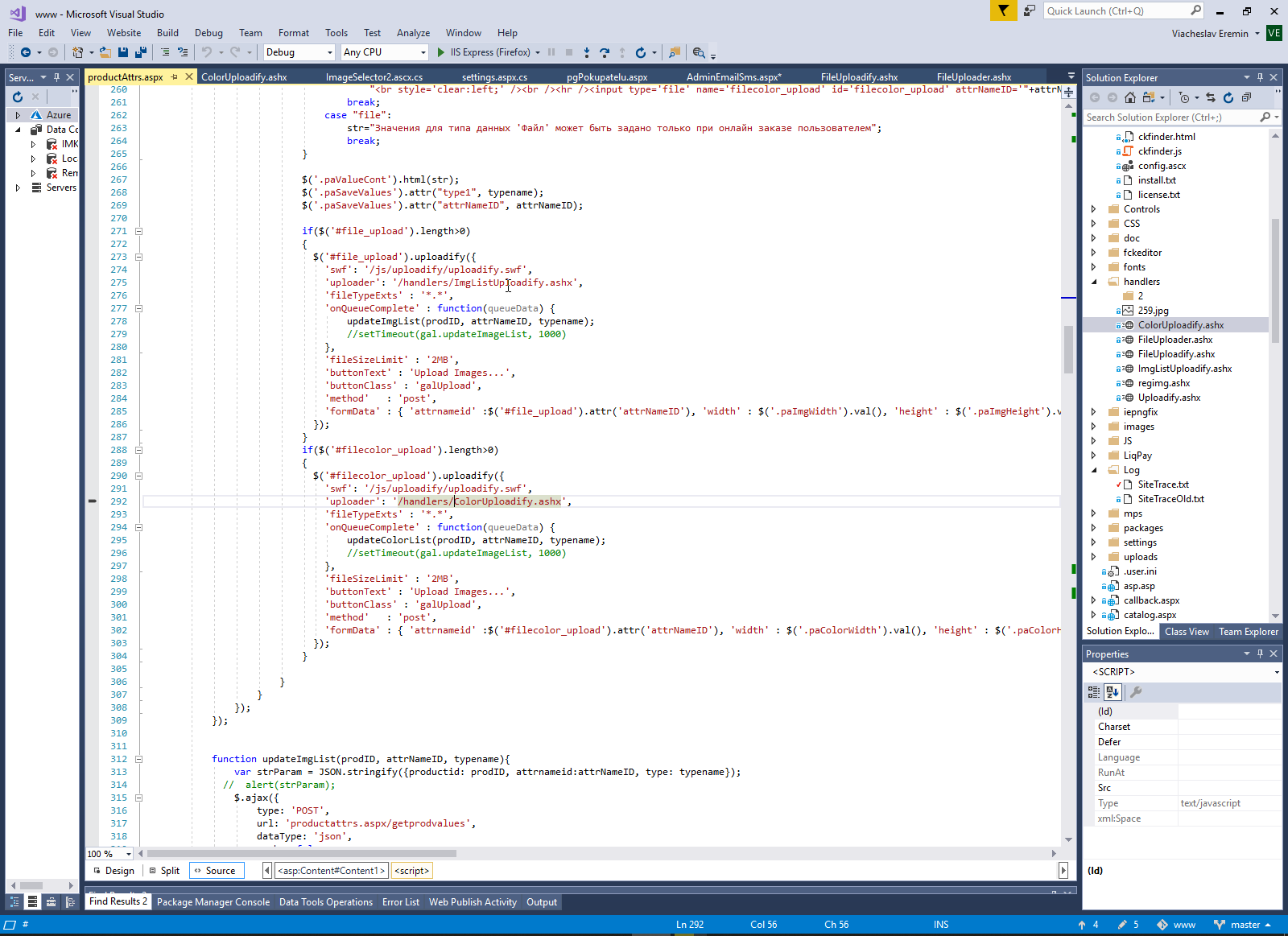Viewport: 1288px width, 936px height.
Task: Click the Search Solution Explorer input field
Action: click(1171, 118)
